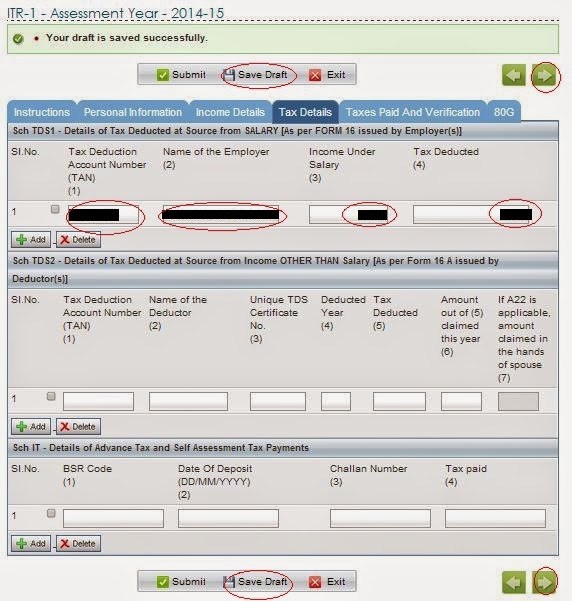Click Name of the Employer field
Viewport: 572px width, 601px height.
(x=221, y=214)
